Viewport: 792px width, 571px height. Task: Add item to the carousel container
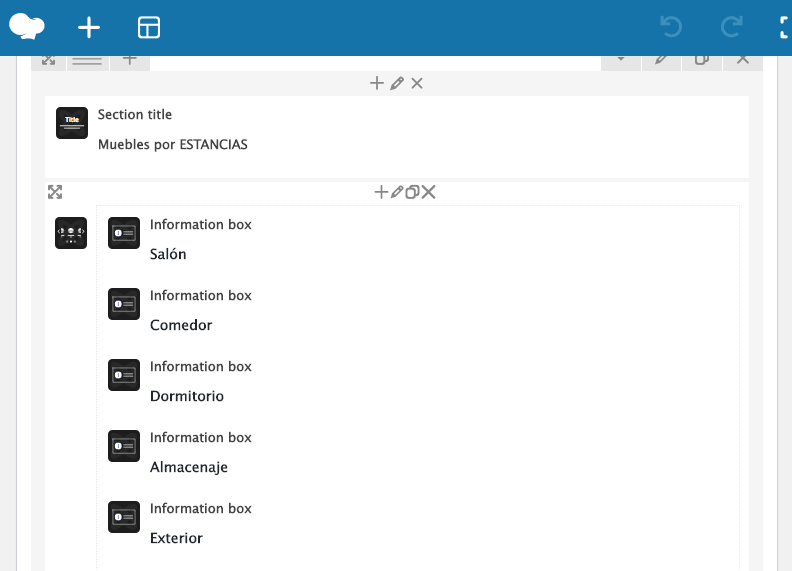tap(381, 192)
